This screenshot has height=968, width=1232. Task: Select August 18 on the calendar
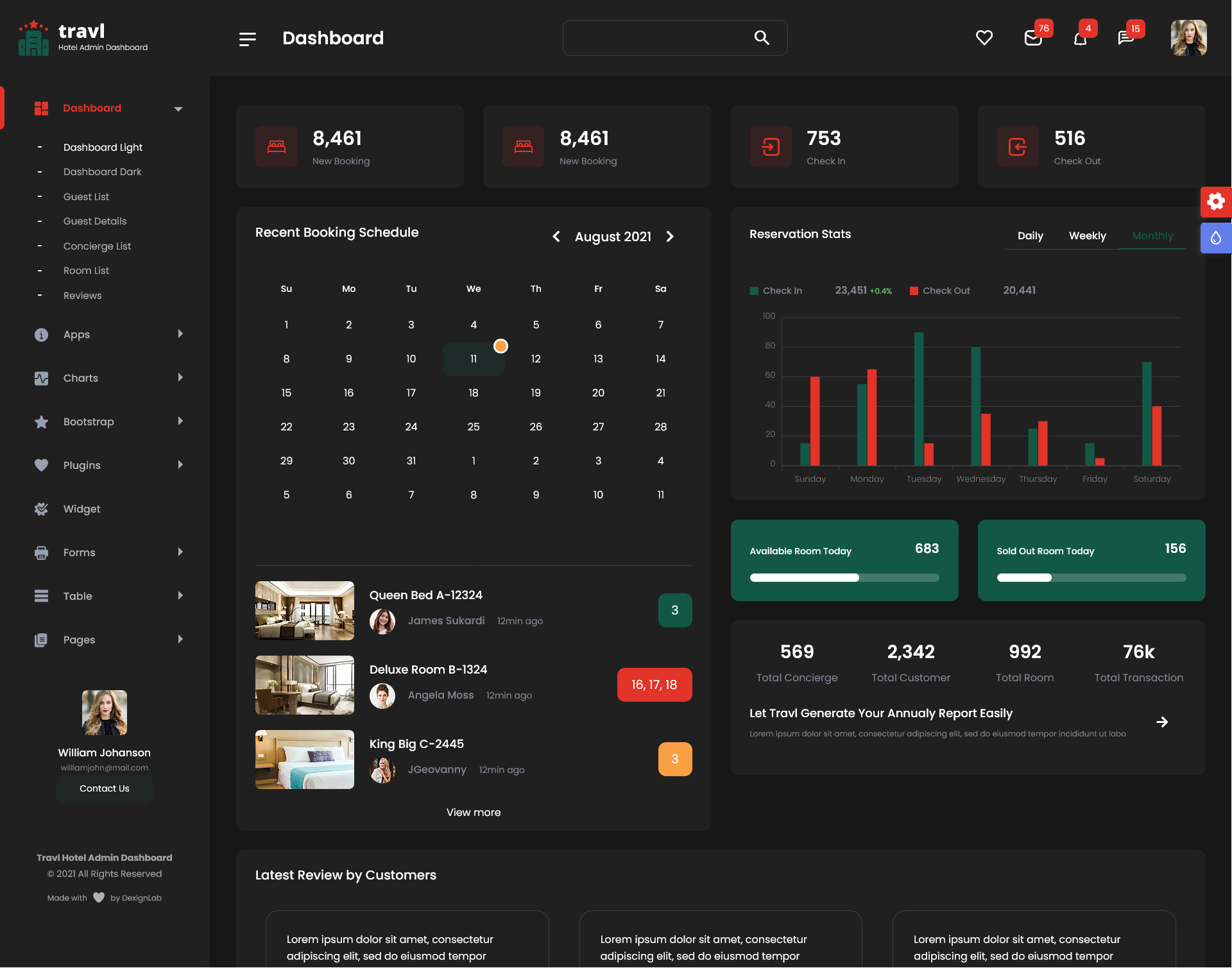pos(473,393)
